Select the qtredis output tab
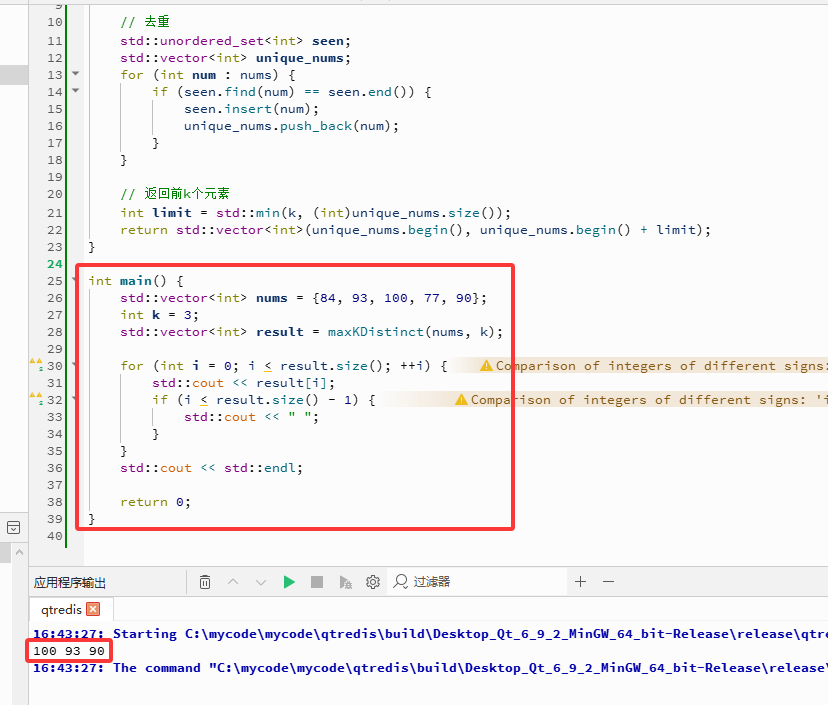This screenshot has width=828, height=705. [71, 609]
